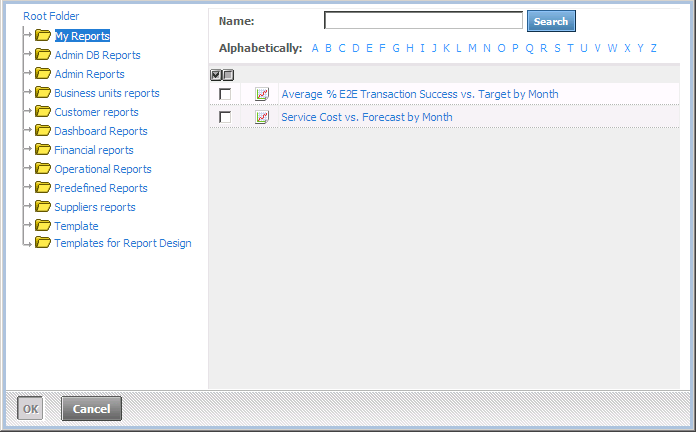Filter alphabetically by letter G

tap(396, 48)
